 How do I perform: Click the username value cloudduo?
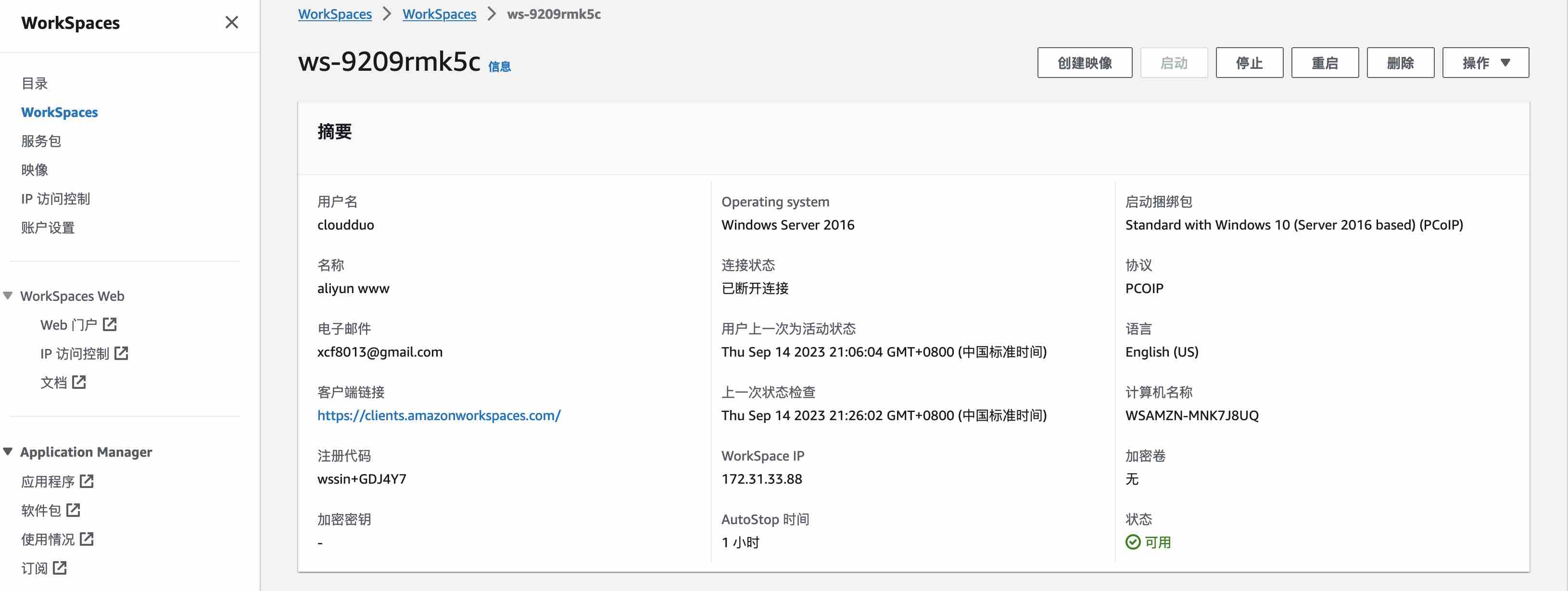[346, 225]
